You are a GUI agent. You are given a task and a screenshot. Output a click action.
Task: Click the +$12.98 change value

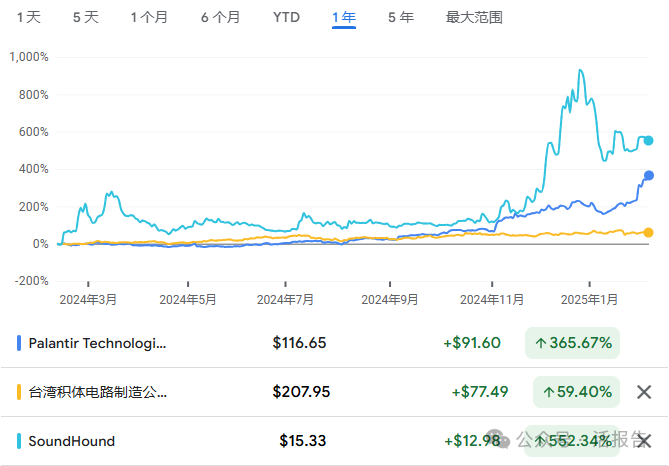[472, 441]
